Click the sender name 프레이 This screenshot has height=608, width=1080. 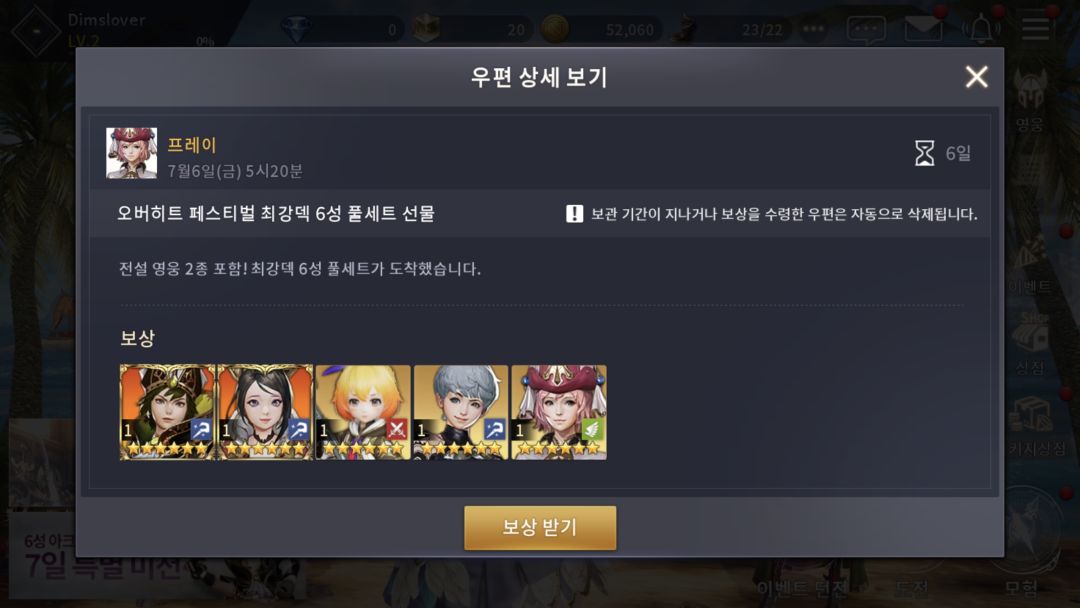click(192, 145)
